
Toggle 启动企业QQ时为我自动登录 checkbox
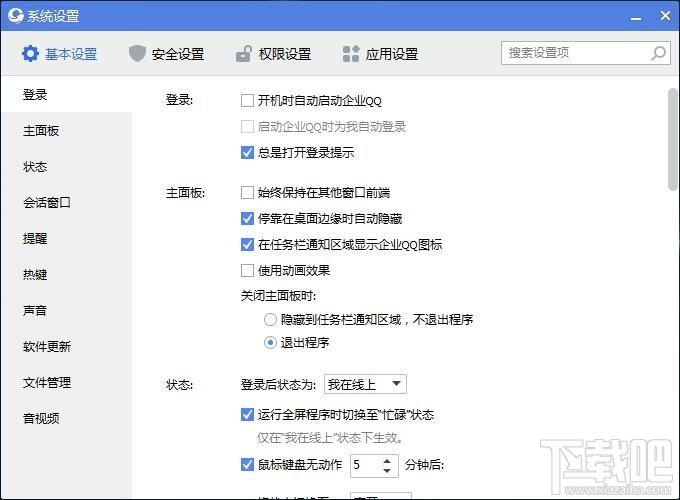point(247,127)
